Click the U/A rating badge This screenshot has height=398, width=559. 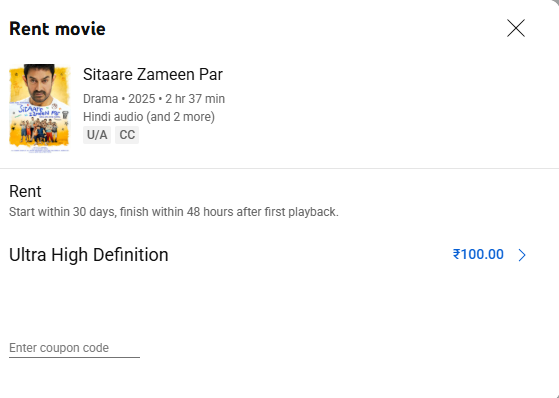click(97, 135)
